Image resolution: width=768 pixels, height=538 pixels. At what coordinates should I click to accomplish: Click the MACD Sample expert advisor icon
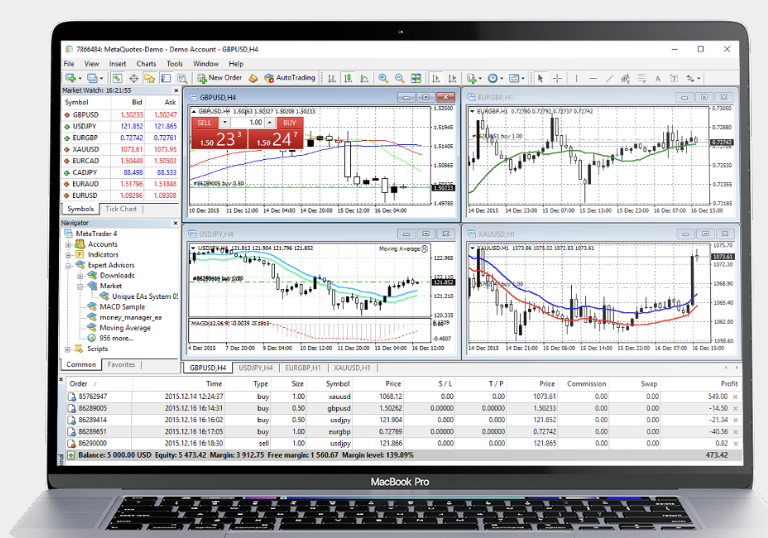[90, 307]
